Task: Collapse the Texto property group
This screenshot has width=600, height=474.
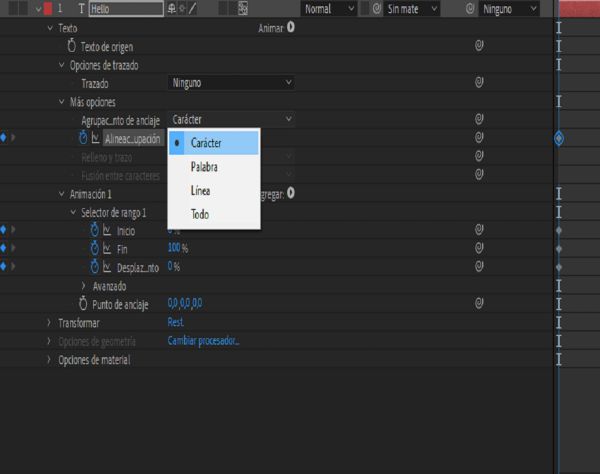Action: coord(50,28)
